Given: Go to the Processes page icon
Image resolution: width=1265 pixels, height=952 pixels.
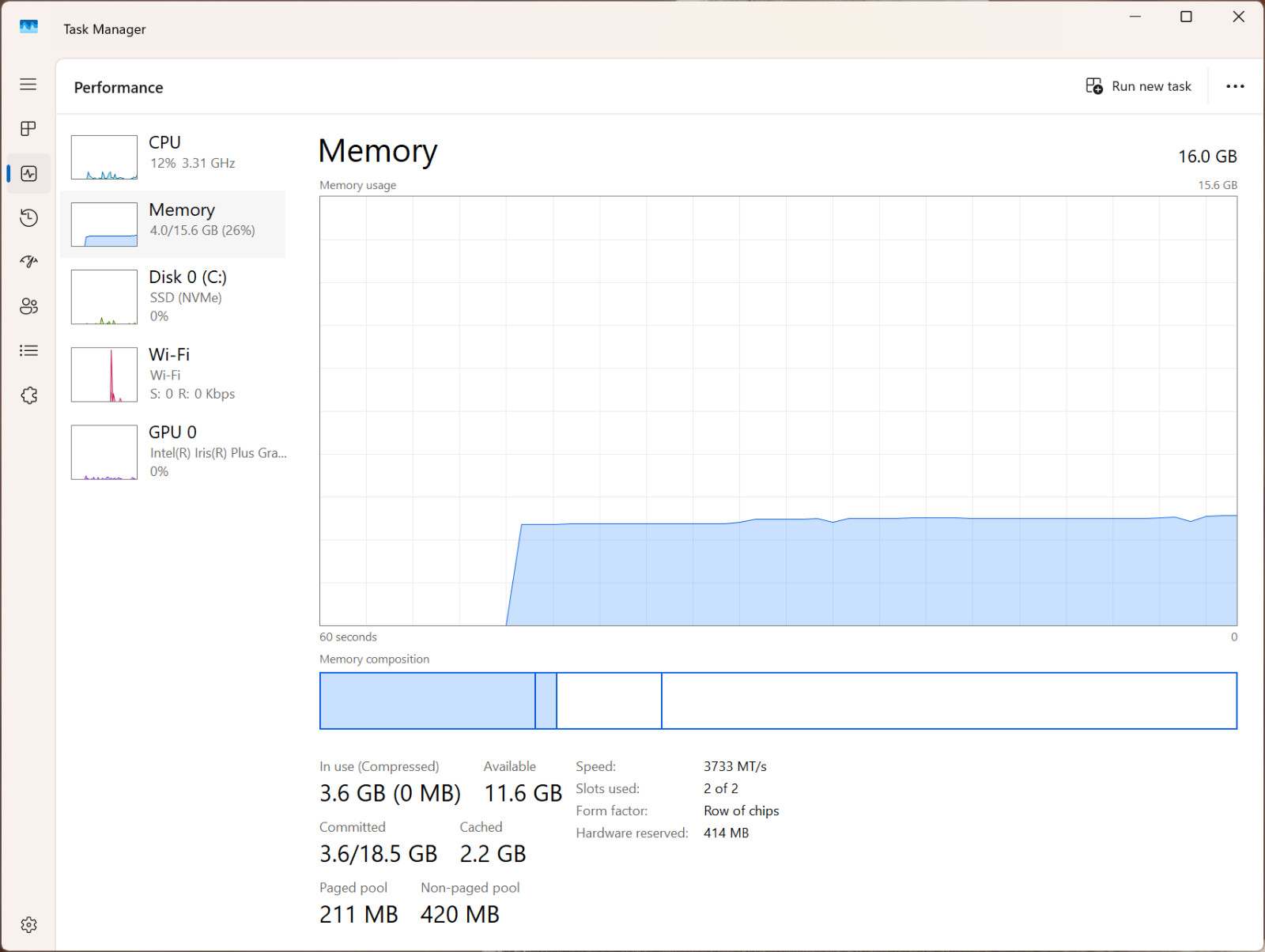Looking at the screenshot, I should pos(28,128).
